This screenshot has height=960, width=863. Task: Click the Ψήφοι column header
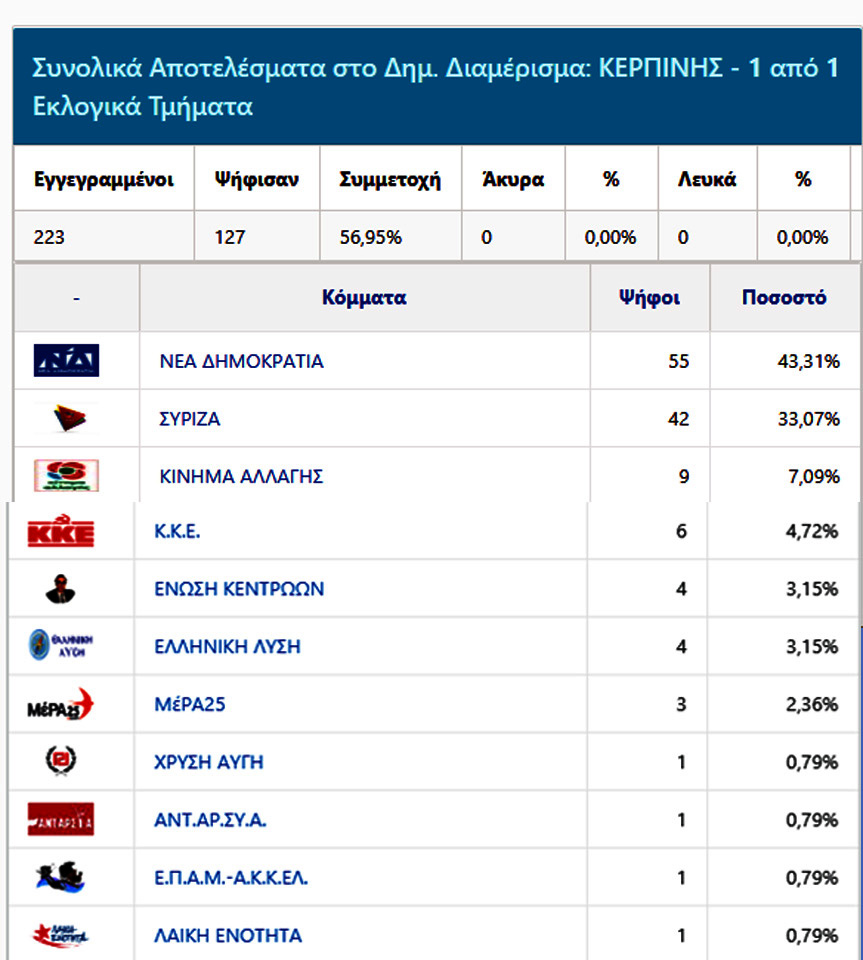(x=649, y=298)
